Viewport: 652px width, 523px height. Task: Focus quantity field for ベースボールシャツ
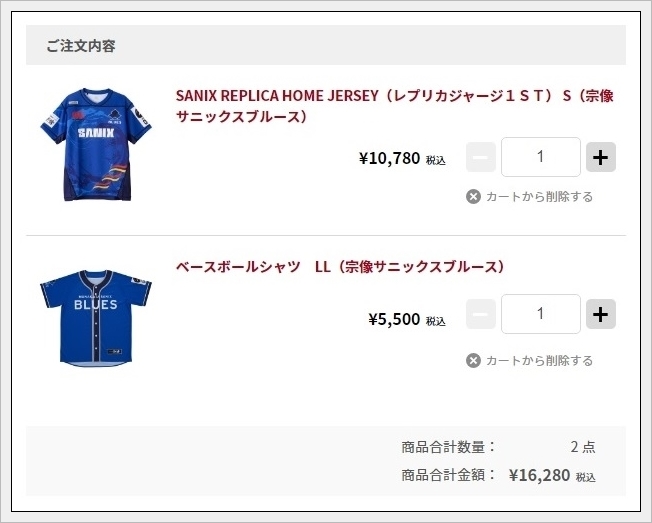(x=540, y=314)
